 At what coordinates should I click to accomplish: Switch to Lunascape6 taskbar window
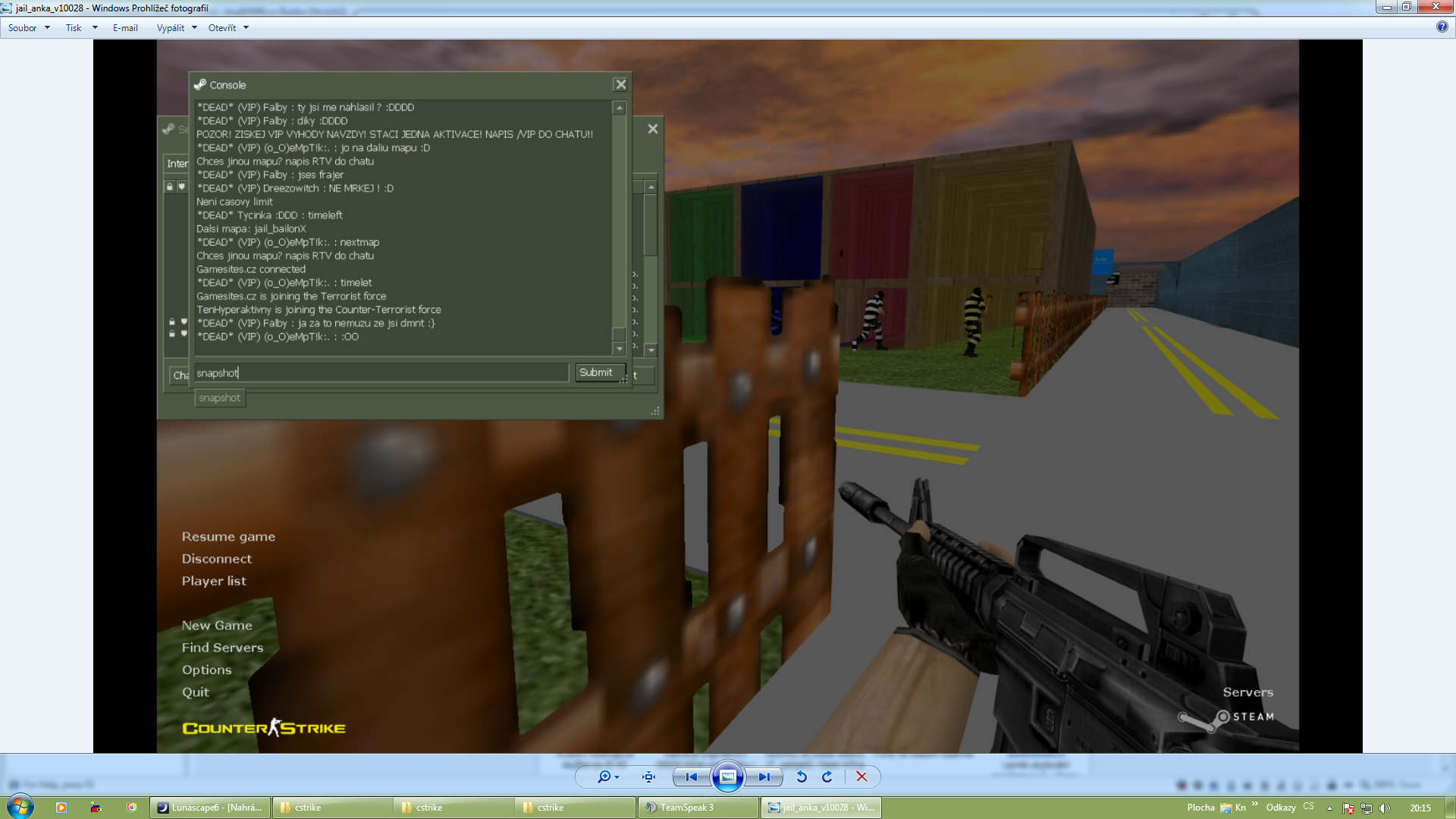pyautogui.click(x=210, y=808)
